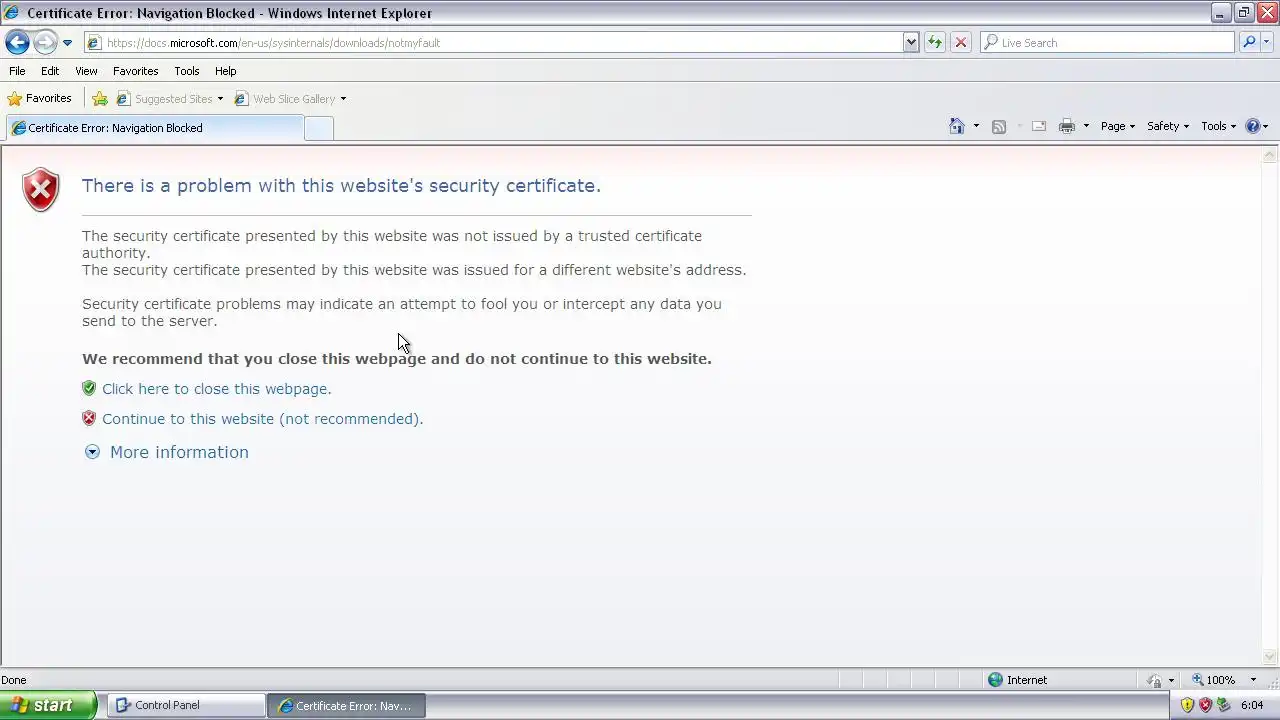Viewport: 1280px width, 720px height.
Task: Click the Start button
Action: click(x=48, y=705)
